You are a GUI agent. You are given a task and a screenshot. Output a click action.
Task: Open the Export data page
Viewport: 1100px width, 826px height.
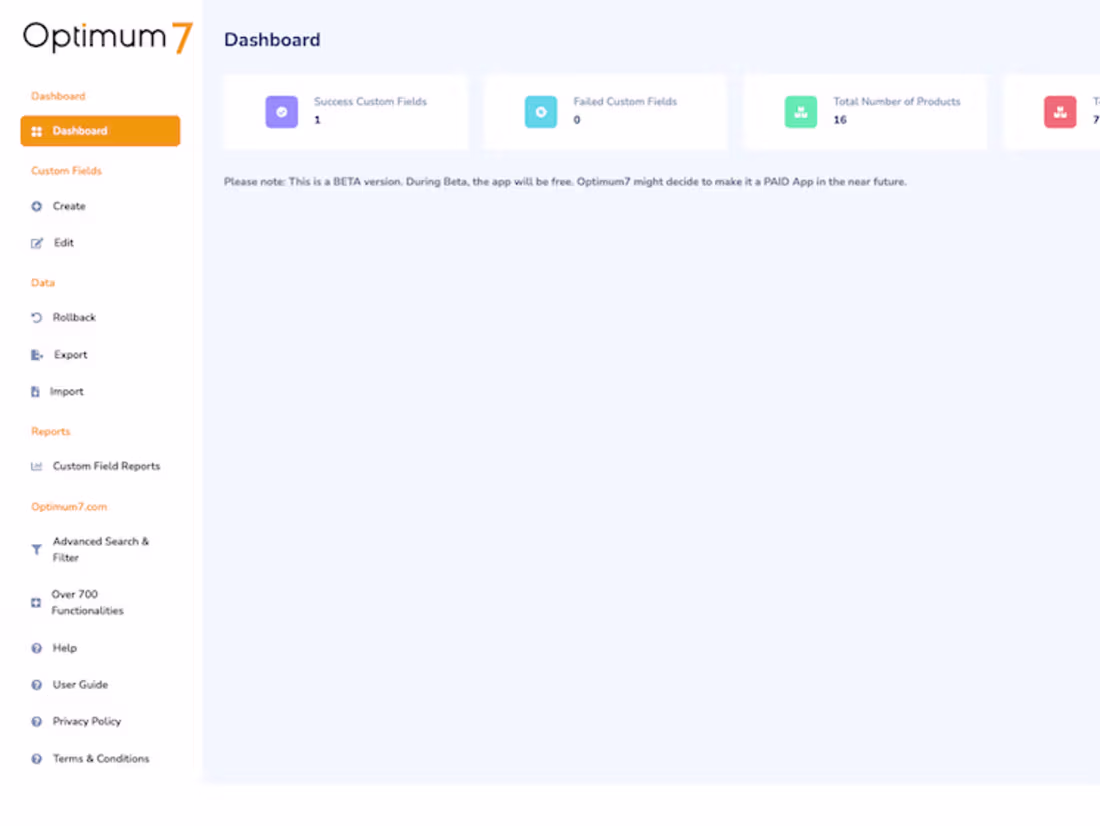point(70,355)
